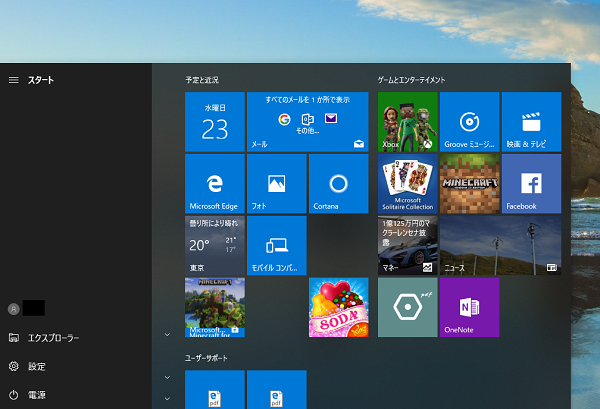Open the 映画 & テレビ tile
The image size is (600, 409).
[531, 121]
